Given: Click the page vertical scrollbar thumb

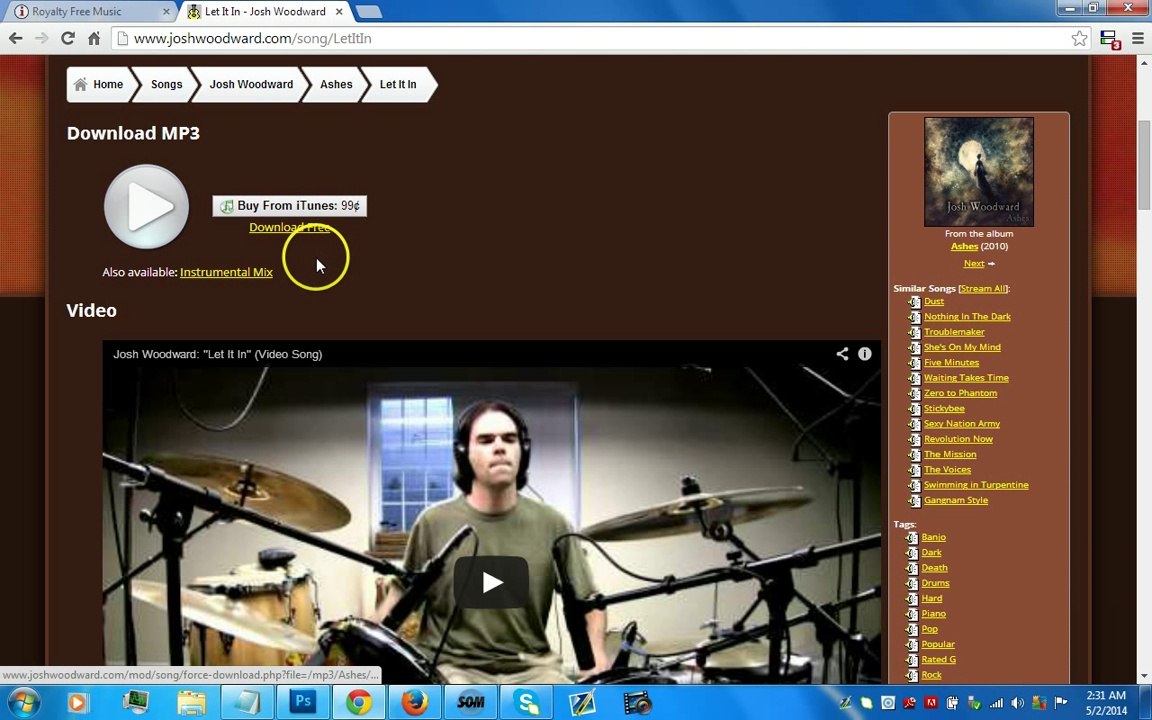Looking at the screenshot, I should coord(1144,163).
